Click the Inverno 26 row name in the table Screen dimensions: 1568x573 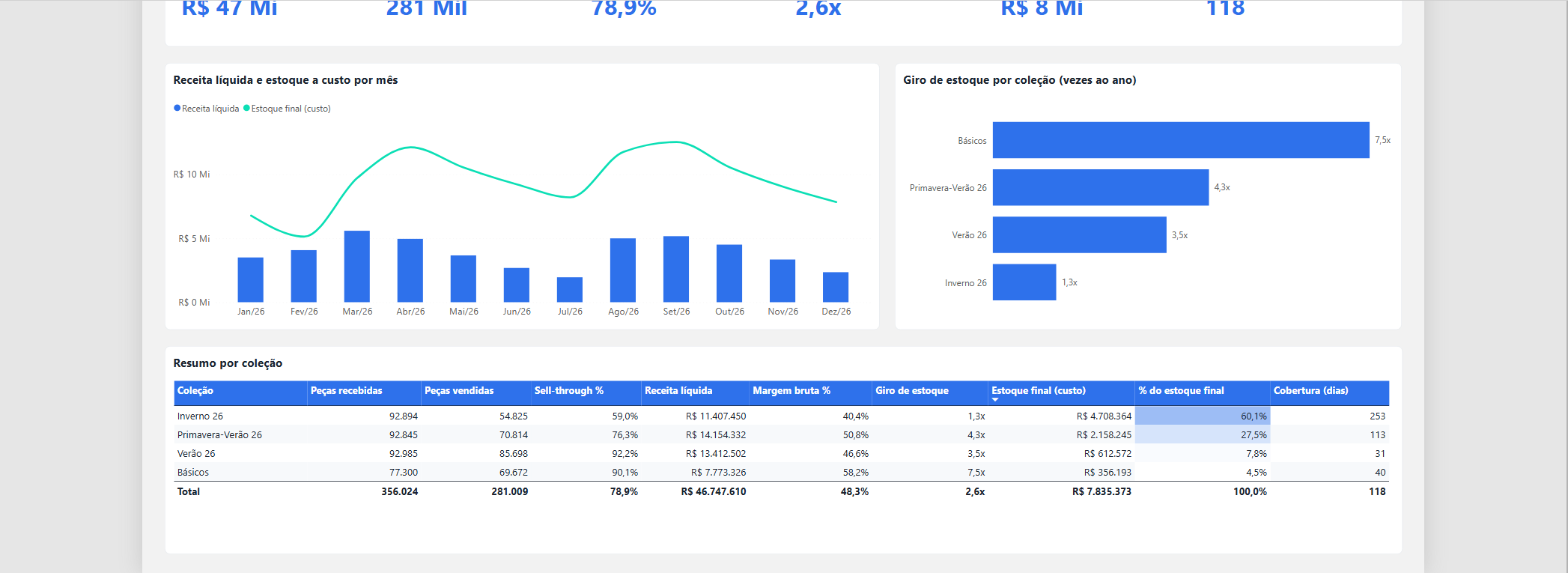coord(200,416)
